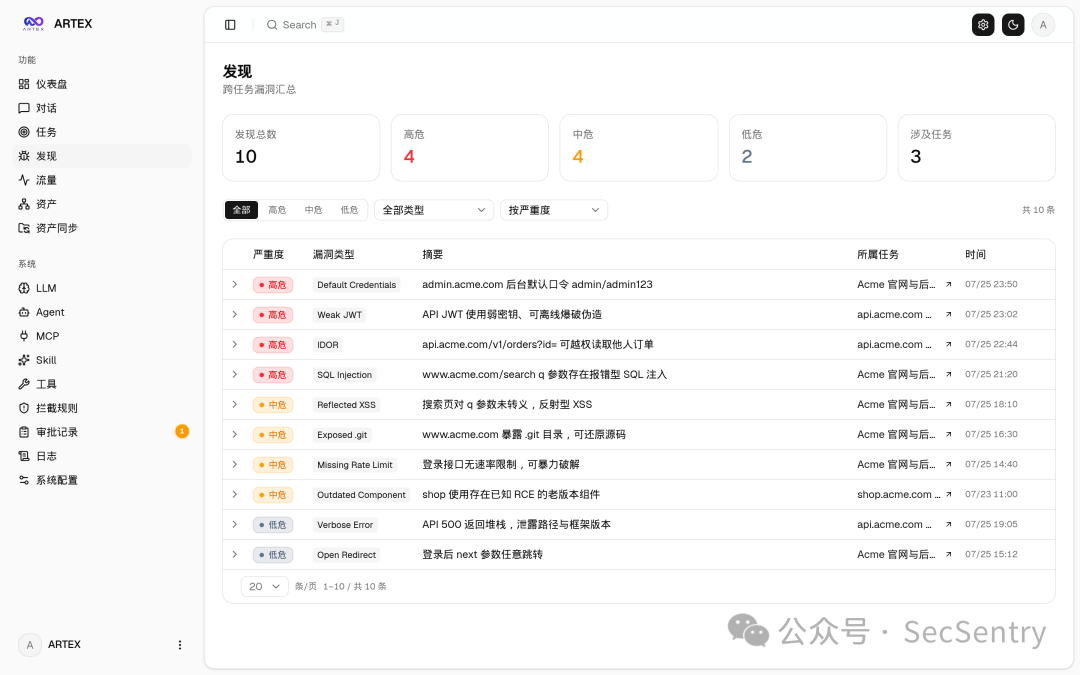This screenshot has height=675, width=1080.
Task: Open 拦截规则 intercept rules in sidebar
Action: (102, 408)
